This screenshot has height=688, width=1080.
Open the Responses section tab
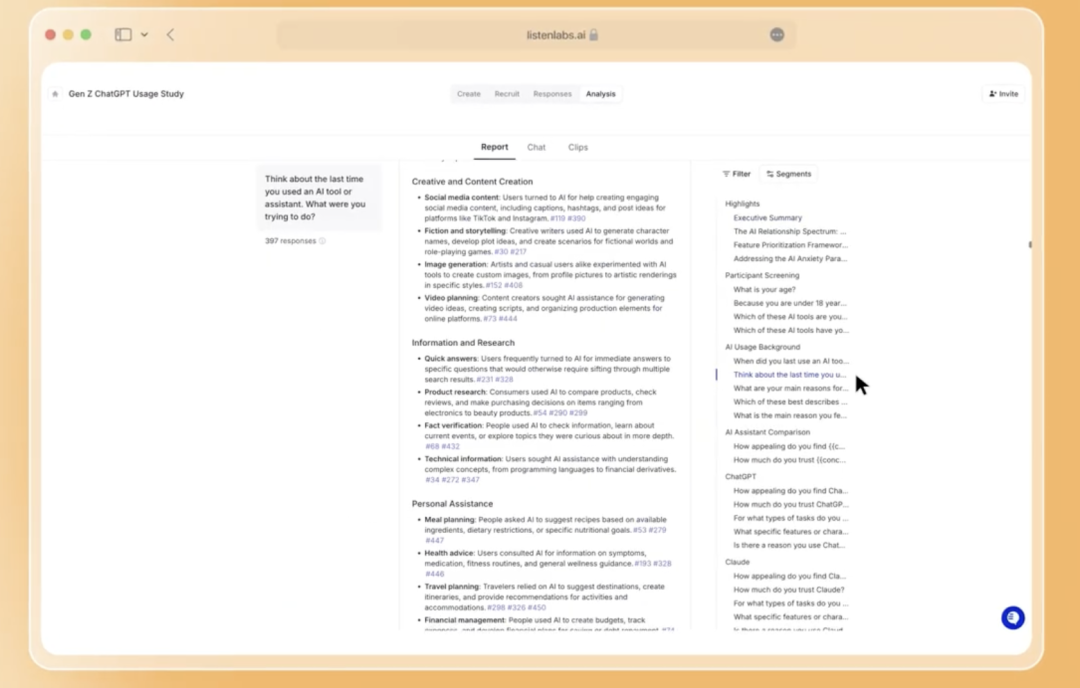coord(552,94)
